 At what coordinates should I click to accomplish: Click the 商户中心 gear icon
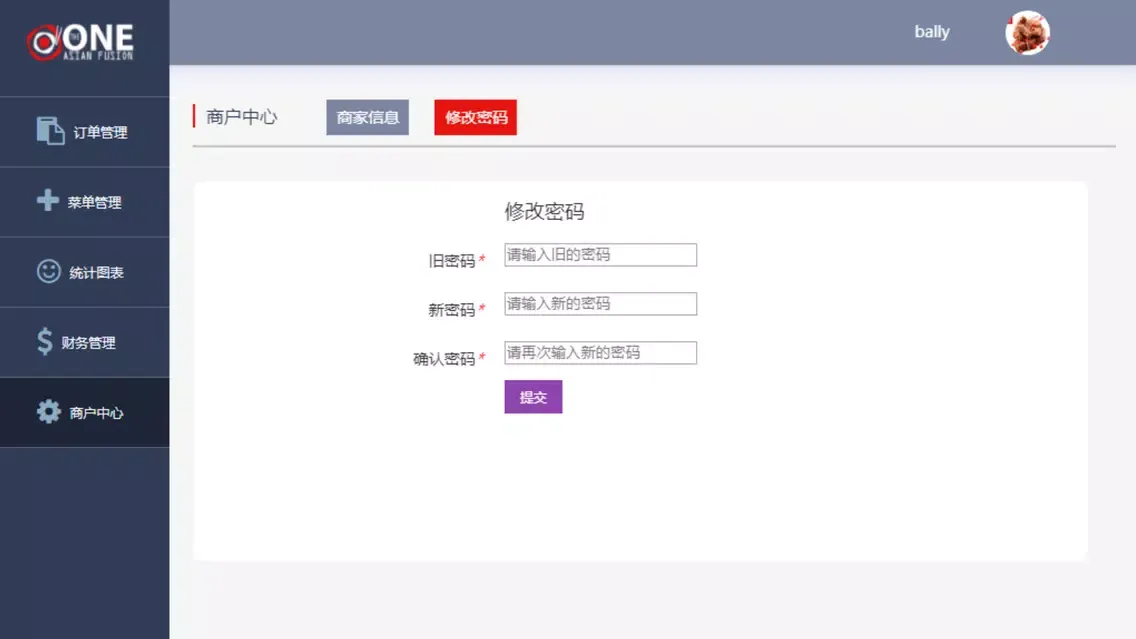[x=49, y=412]
